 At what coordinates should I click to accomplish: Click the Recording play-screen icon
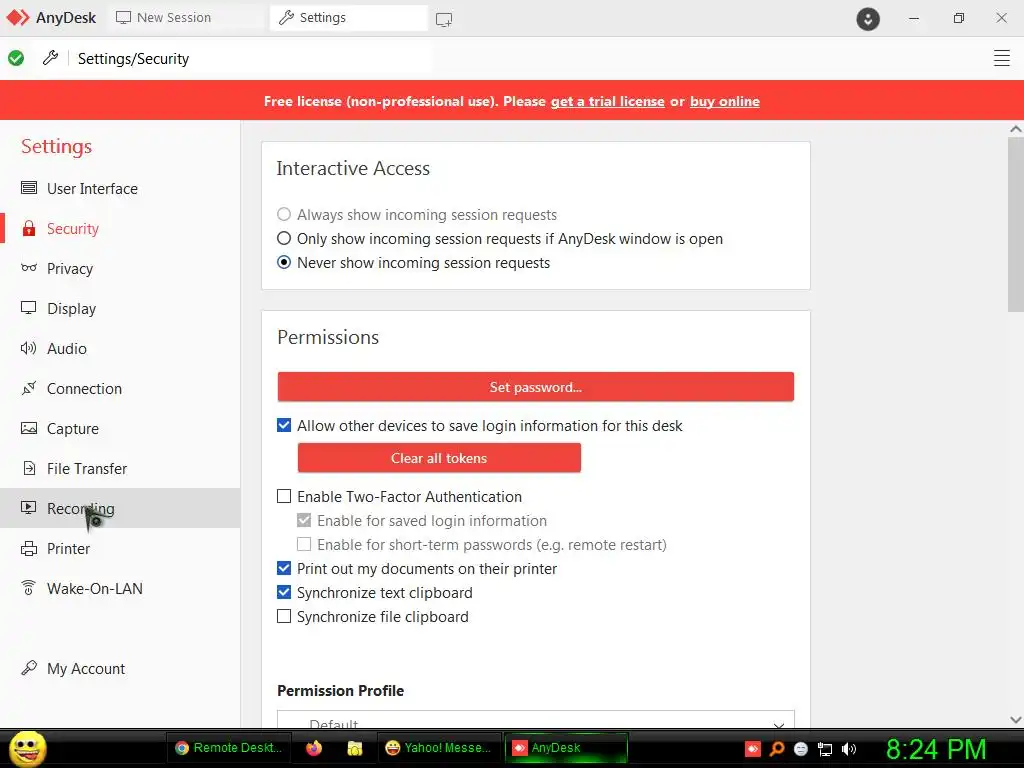point(29,507)
